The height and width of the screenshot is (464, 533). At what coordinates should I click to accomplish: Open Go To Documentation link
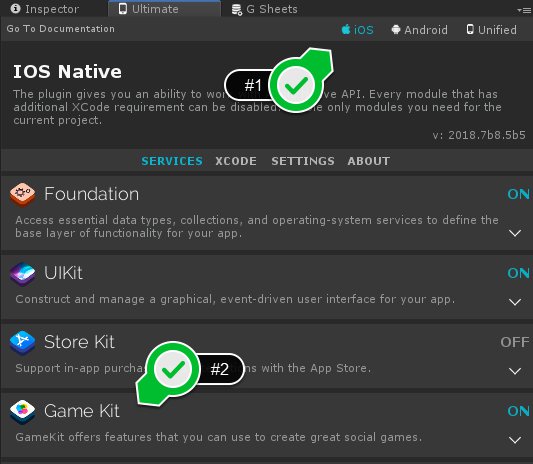pyautogui.click(x=61, y=29)
